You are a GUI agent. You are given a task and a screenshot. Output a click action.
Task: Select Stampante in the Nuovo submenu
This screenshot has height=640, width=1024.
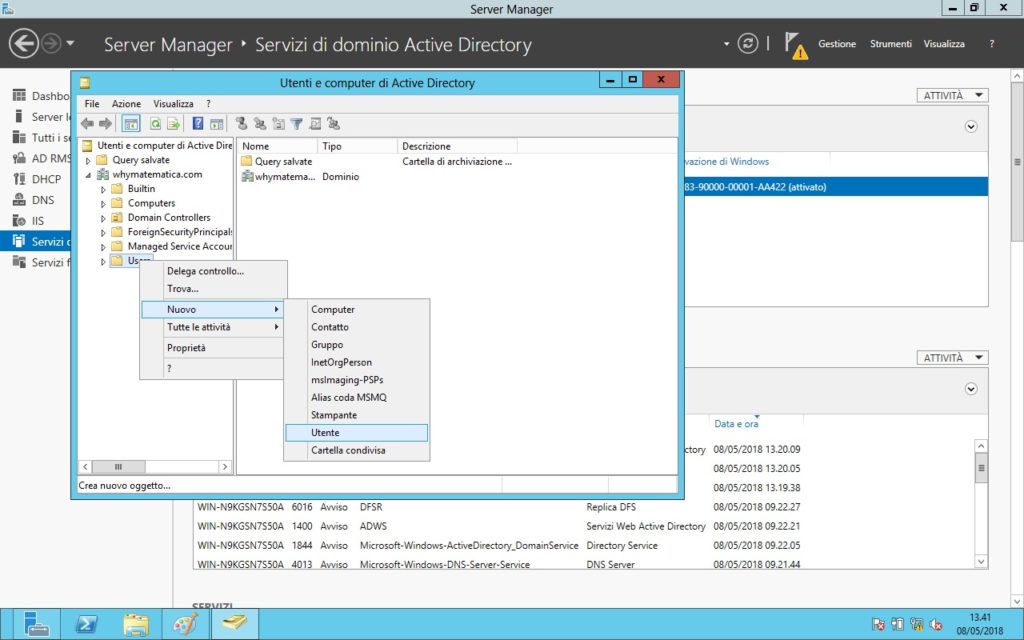[x=357, y=415]
